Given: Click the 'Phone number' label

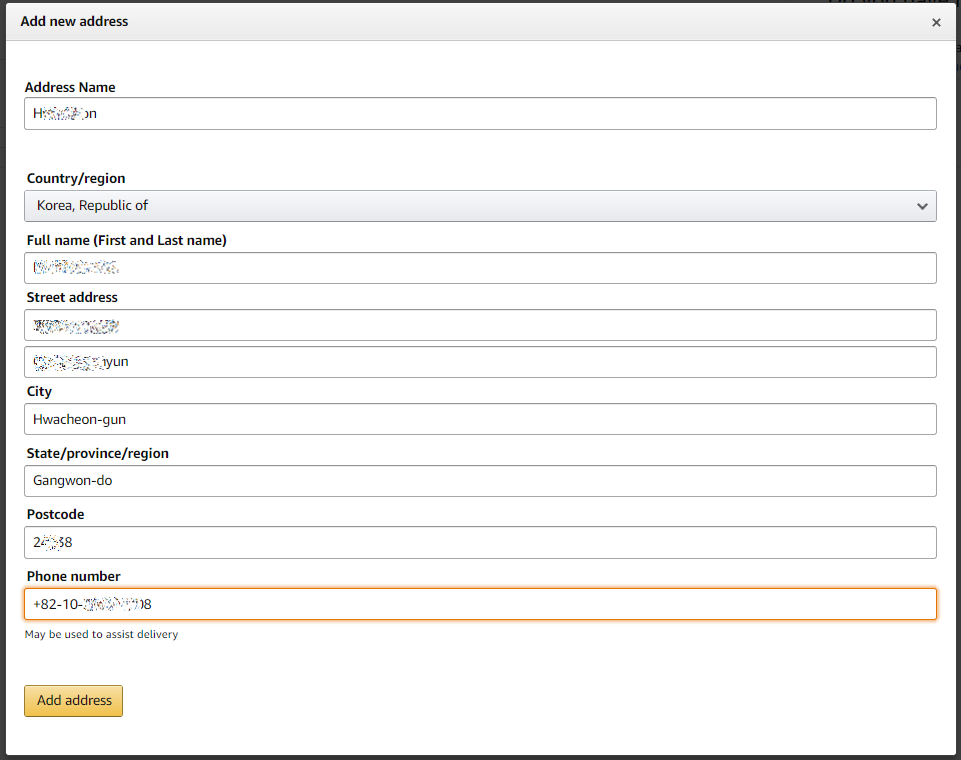Looking at the screenshot, I should coord(74,576).
